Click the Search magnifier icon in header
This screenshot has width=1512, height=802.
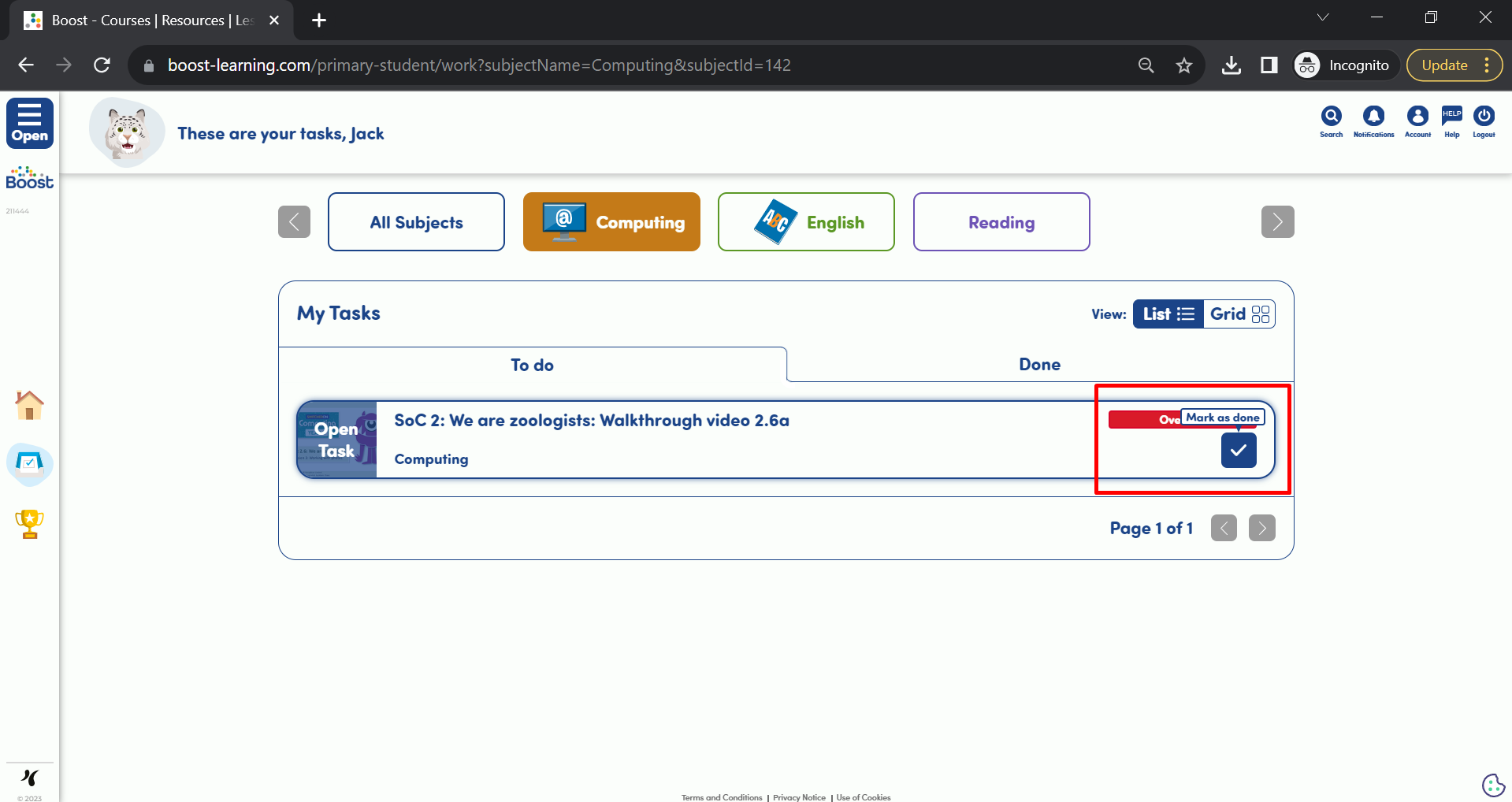[1331, 117]
